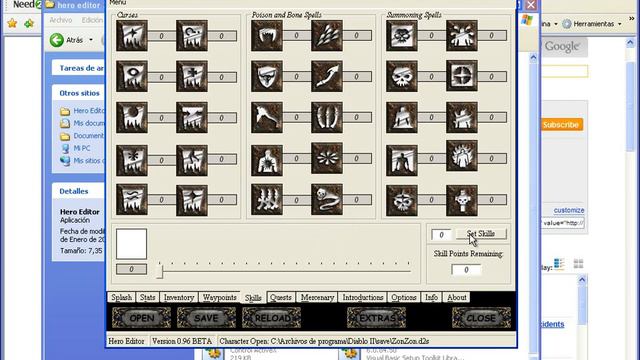Expand the Atrás history dropdown arrow
640x360 pixels.
click(91, 40)
